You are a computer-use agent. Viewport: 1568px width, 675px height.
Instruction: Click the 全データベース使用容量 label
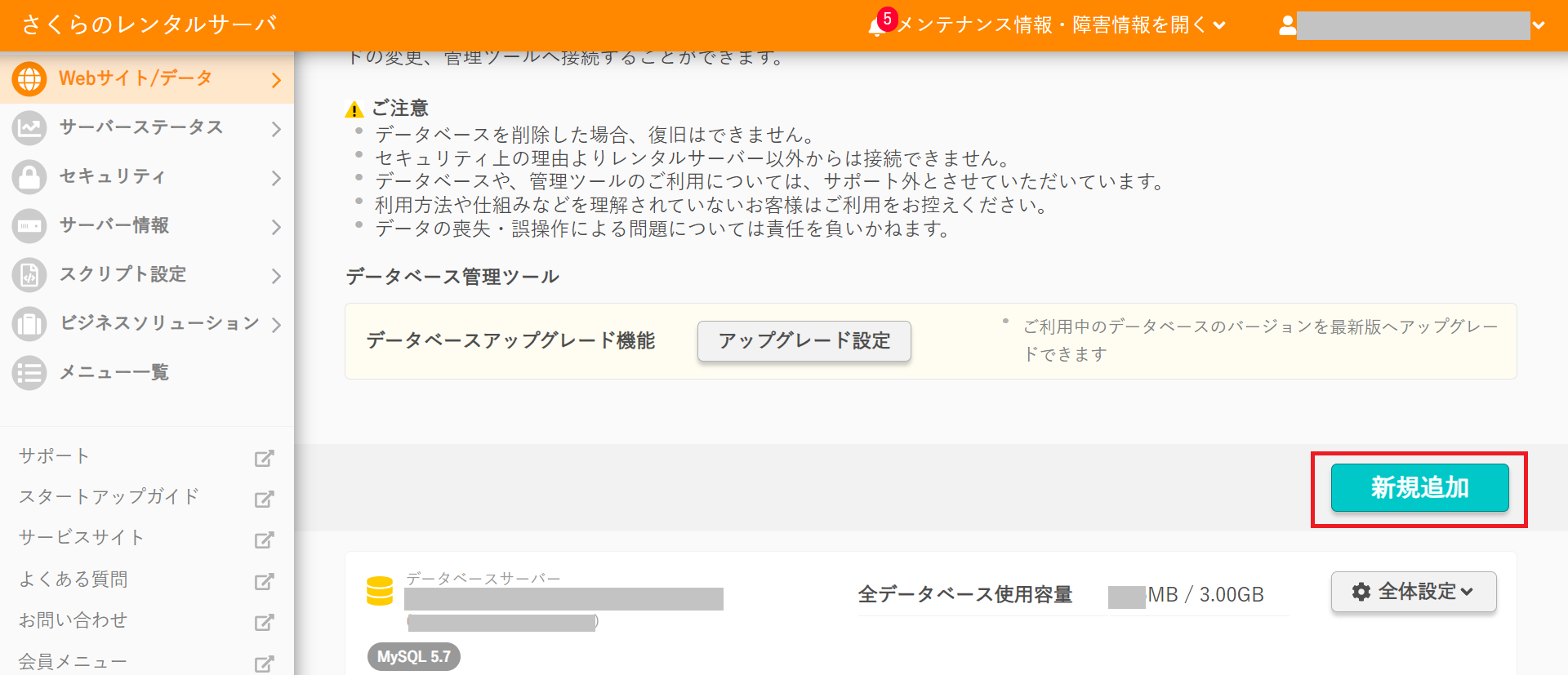(x=965, y=594)
